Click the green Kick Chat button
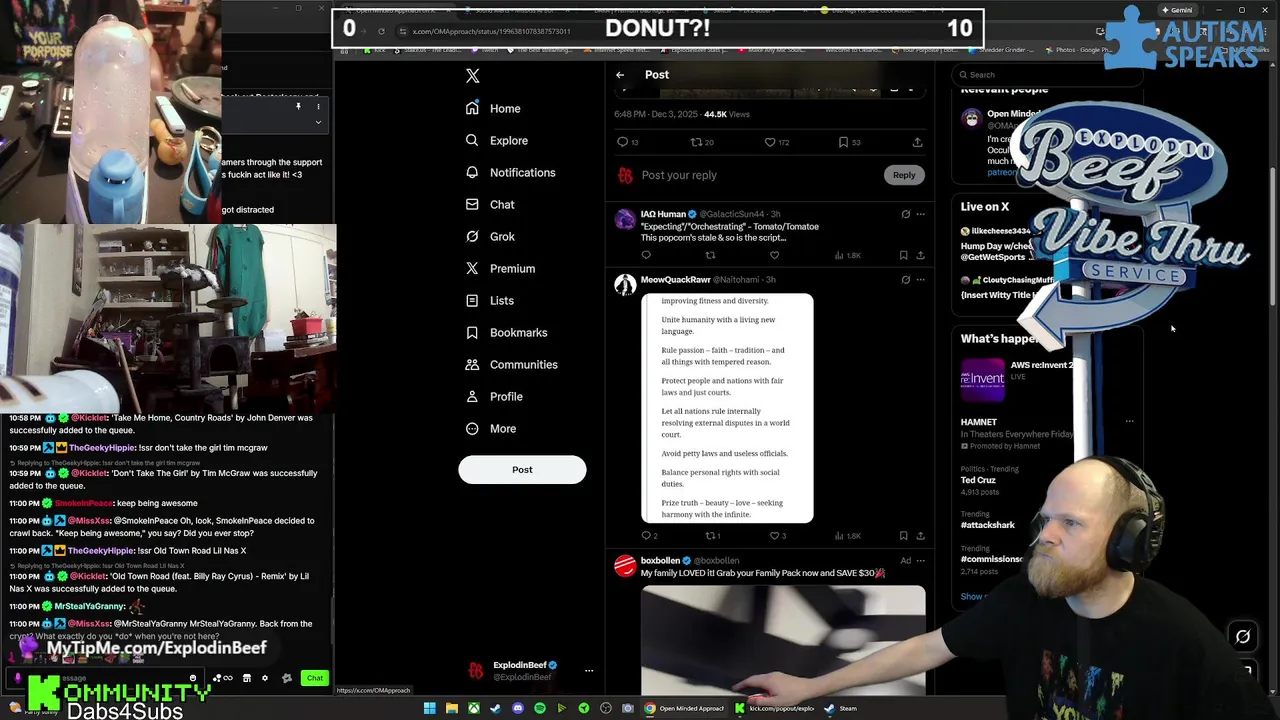The image size is (1280, 720). tap(315, 678)
